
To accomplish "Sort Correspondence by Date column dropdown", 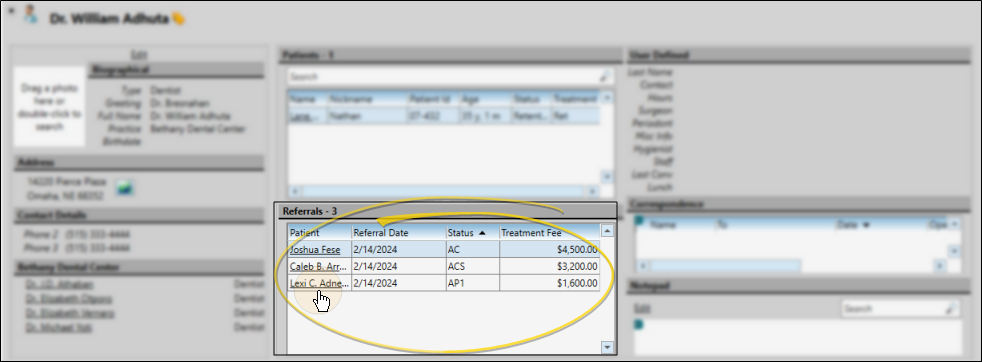I will pyautogui.click(x=853, y=225).
